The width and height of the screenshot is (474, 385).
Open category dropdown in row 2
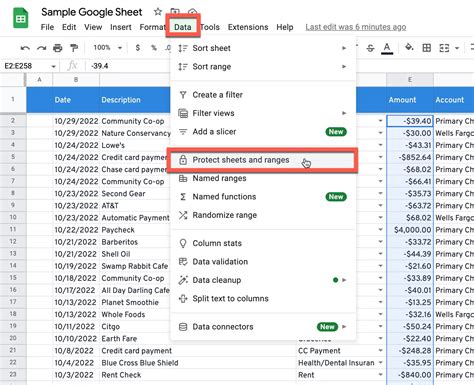pyautogui.click(x=380, y=121)
